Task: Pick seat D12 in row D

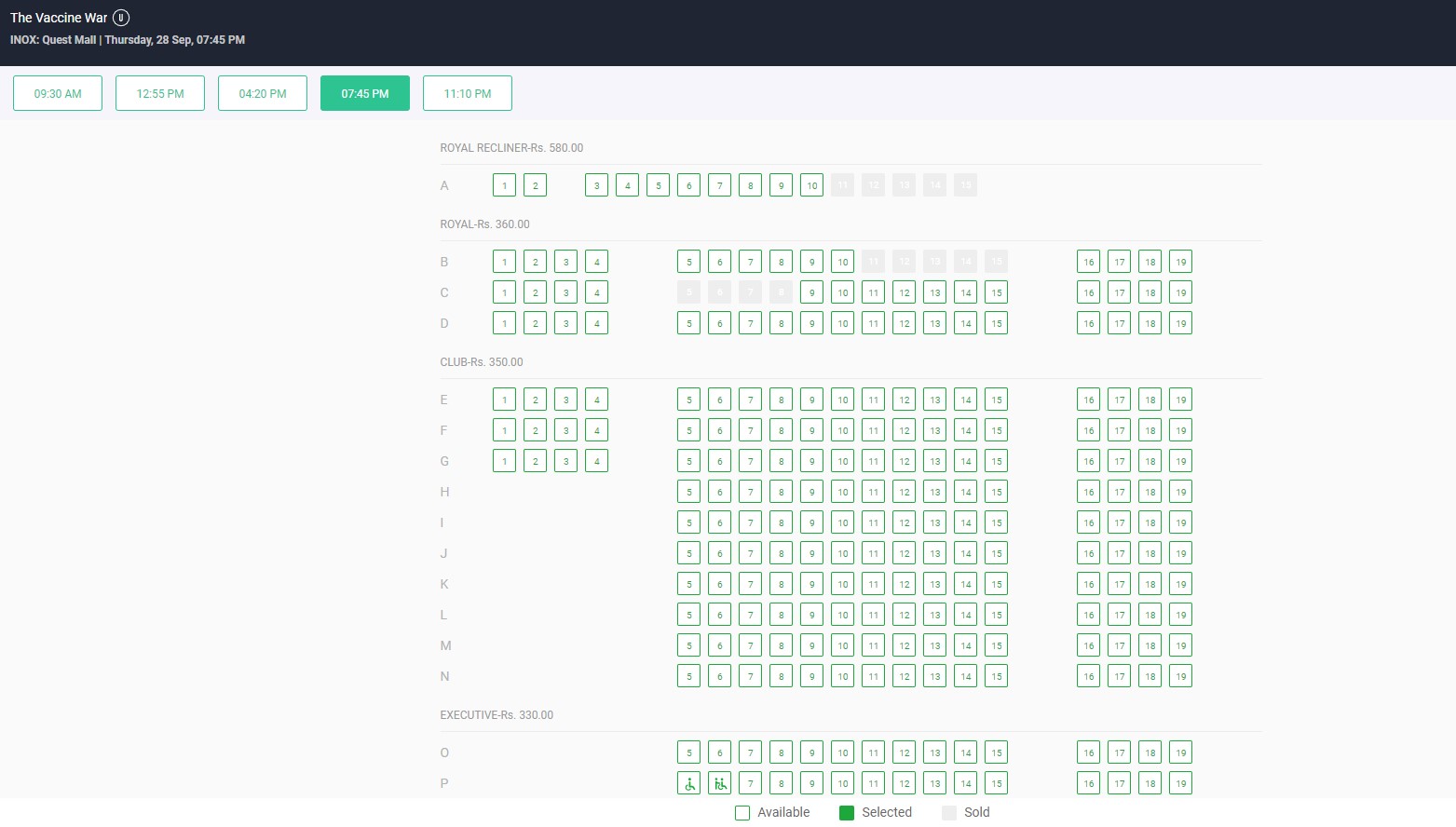Action: (904, 323)
